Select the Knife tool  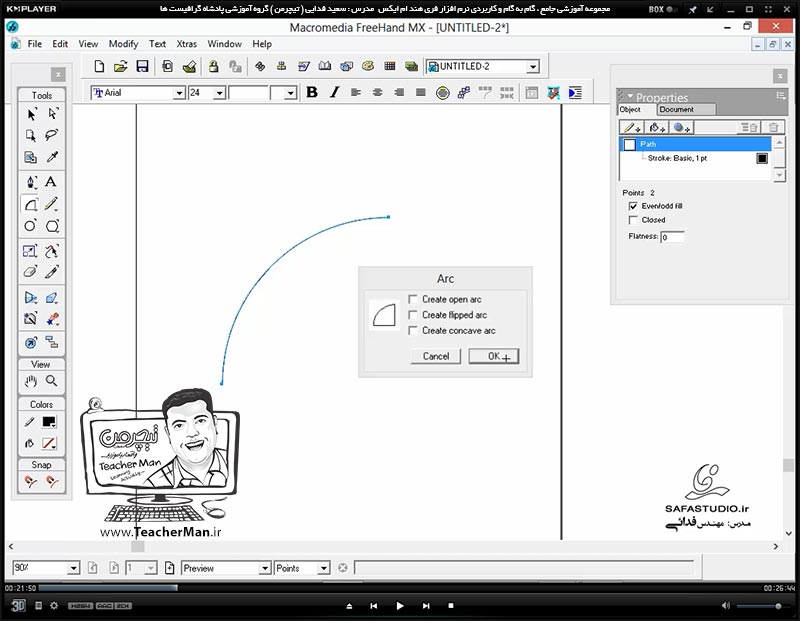pos(52,271)
